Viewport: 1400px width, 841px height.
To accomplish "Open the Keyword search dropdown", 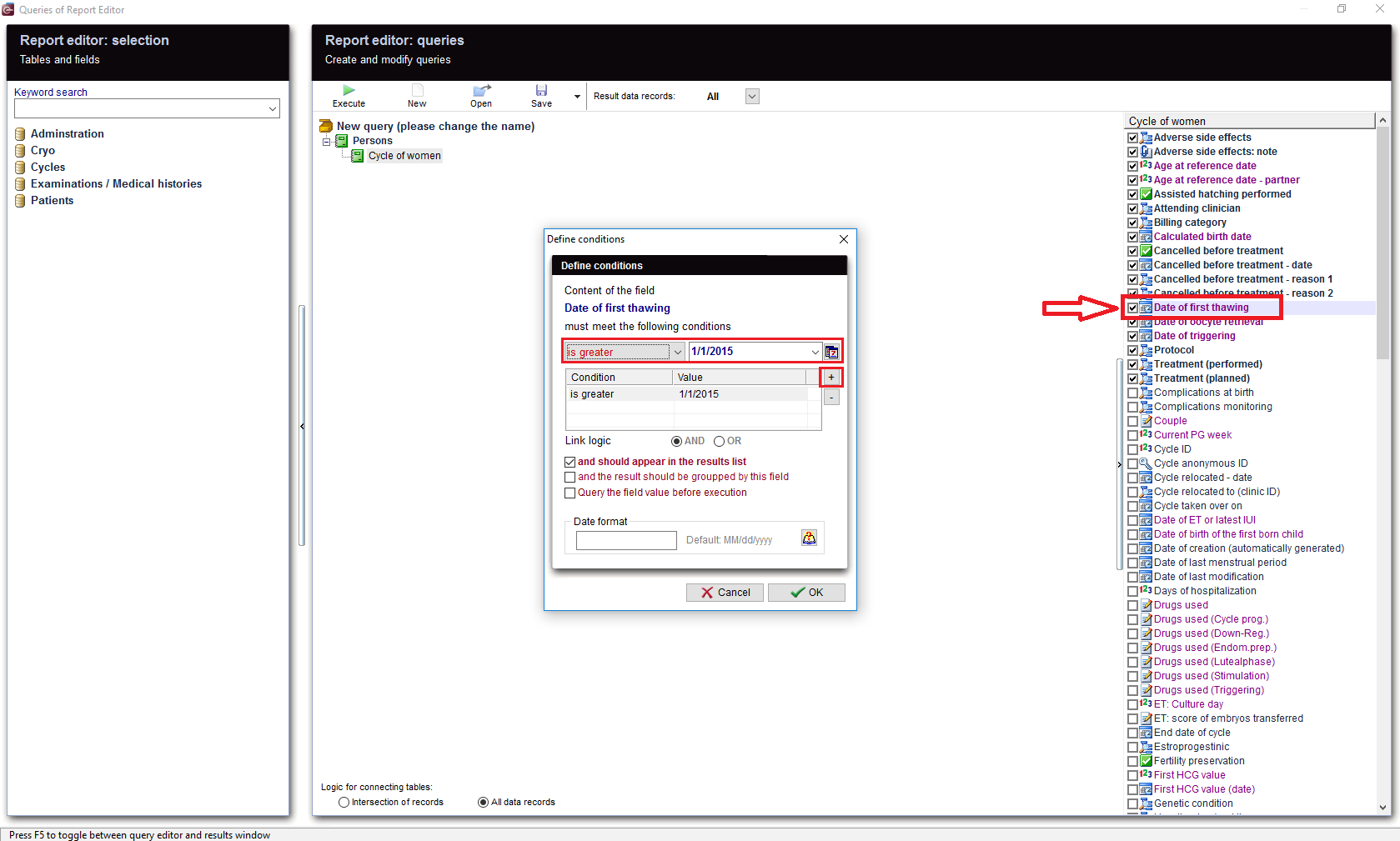I will tap(273, 108).
